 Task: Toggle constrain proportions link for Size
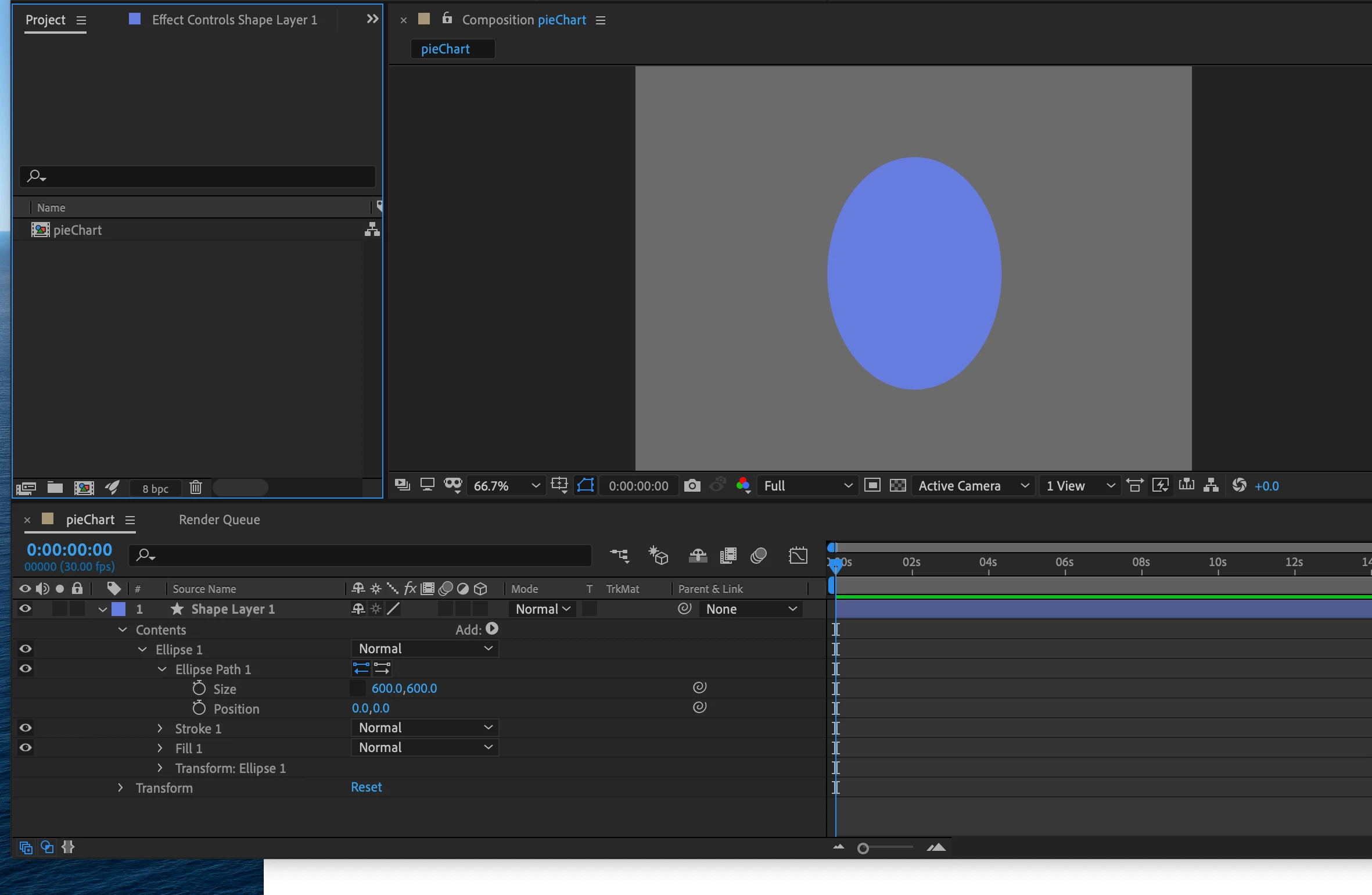[357, 688]
